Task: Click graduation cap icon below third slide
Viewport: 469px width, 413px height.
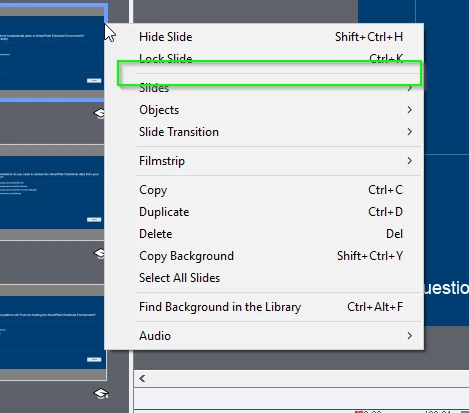Action: [x=101, y=394]
